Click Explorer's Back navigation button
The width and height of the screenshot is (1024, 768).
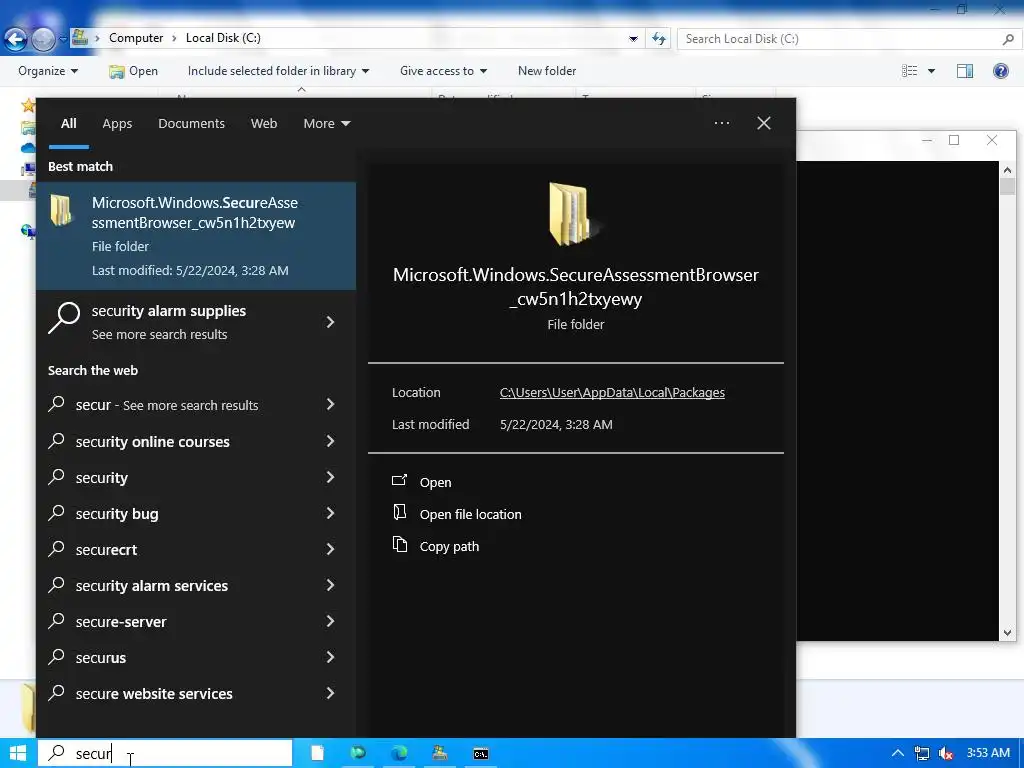pos(15,39)
